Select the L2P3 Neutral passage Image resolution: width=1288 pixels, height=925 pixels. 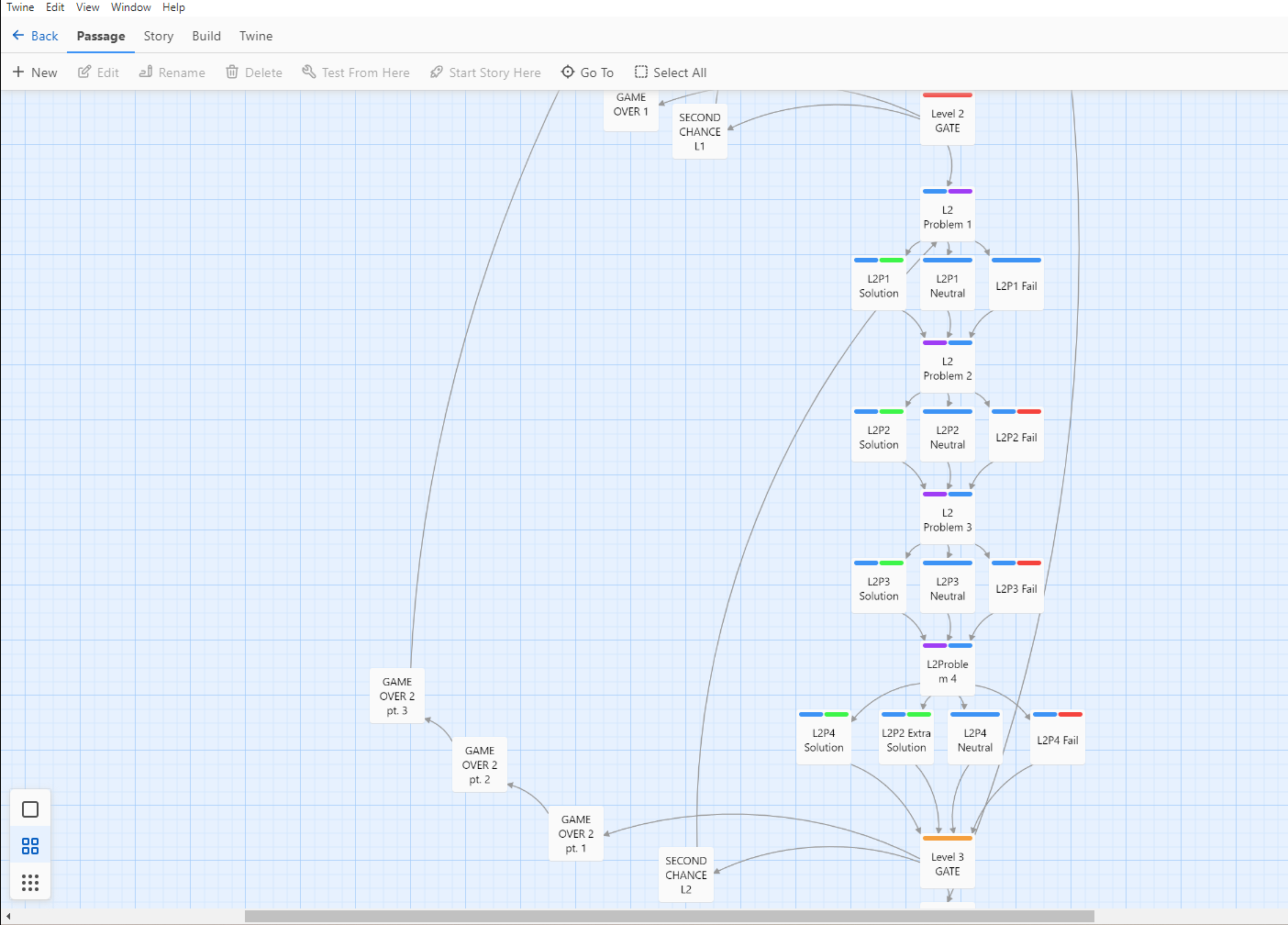click(x=948, y=586)
